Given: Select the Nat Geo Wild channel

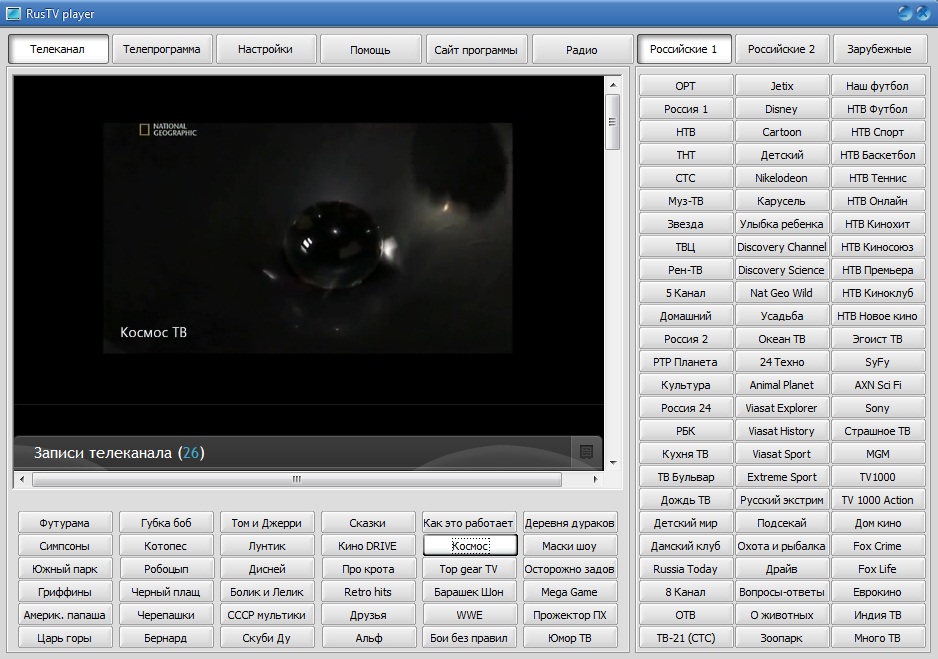Looking at the screenshot, I should (782, 293).
